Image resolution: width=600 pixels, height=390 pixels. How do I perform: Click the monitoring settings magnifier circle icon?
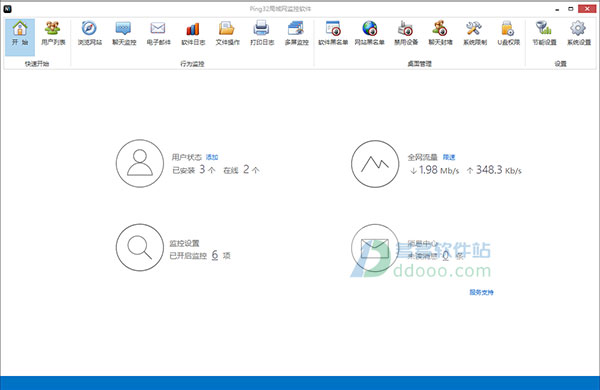coord(140,248)
